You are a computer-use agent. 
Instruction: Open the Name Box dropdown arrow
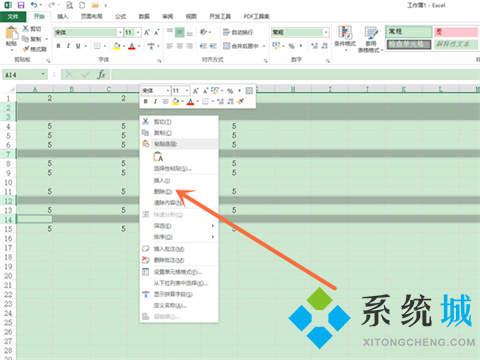[x=43, y=74]
